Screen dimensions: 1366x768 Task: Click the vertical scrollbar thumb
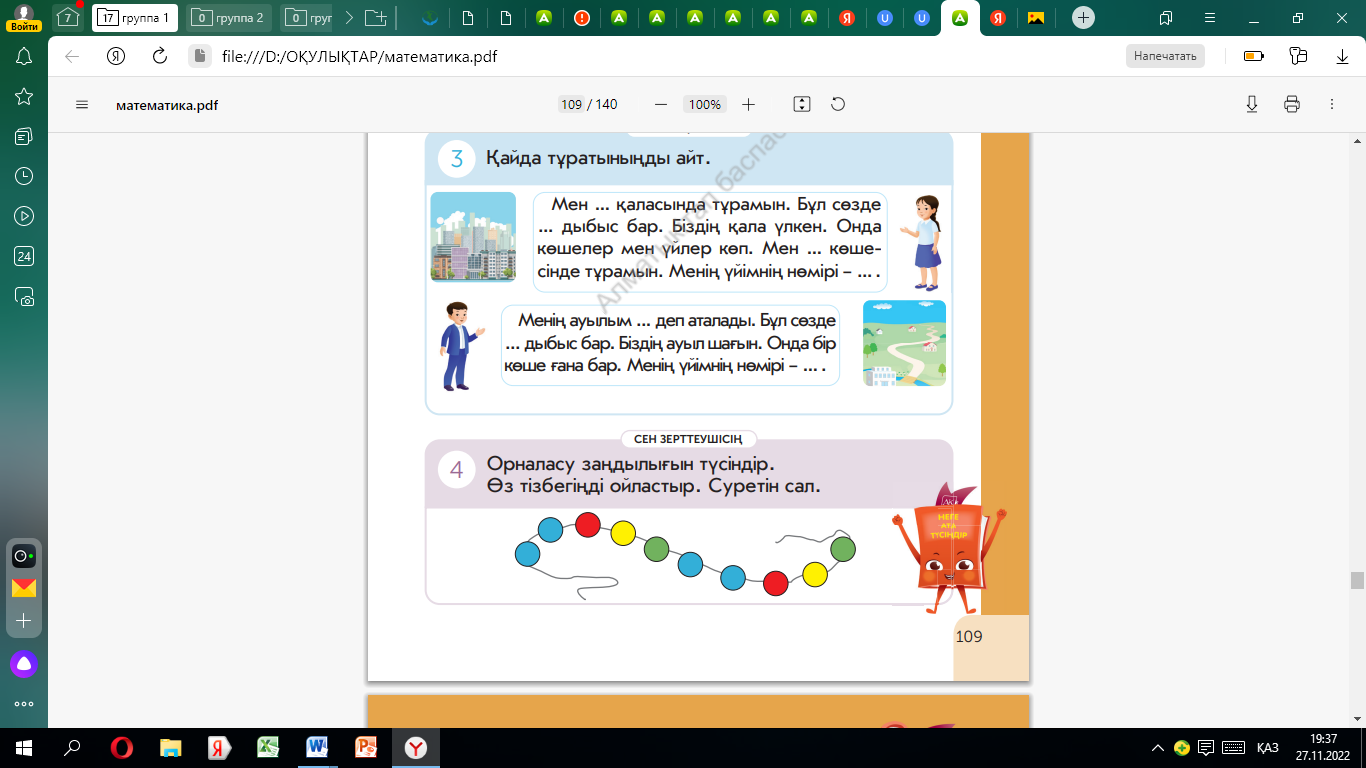(x=1357, y=580)
